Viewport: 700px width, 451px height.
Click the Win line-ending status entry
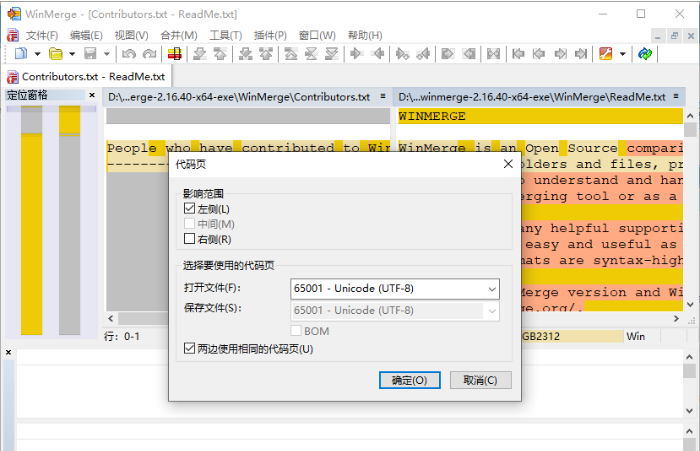pyautogui.click(x=636, y=336)
